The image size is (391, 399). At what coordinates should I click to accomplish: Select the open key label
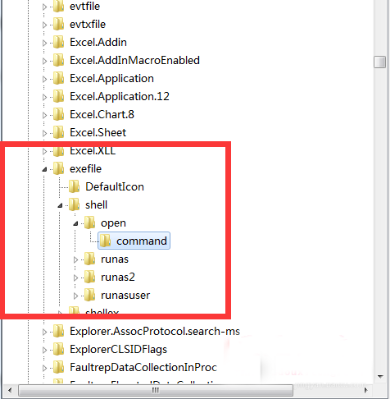coord(113,223)
